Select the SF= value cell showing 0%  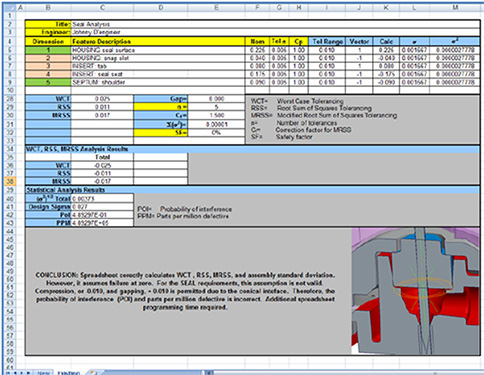(216, 132)
